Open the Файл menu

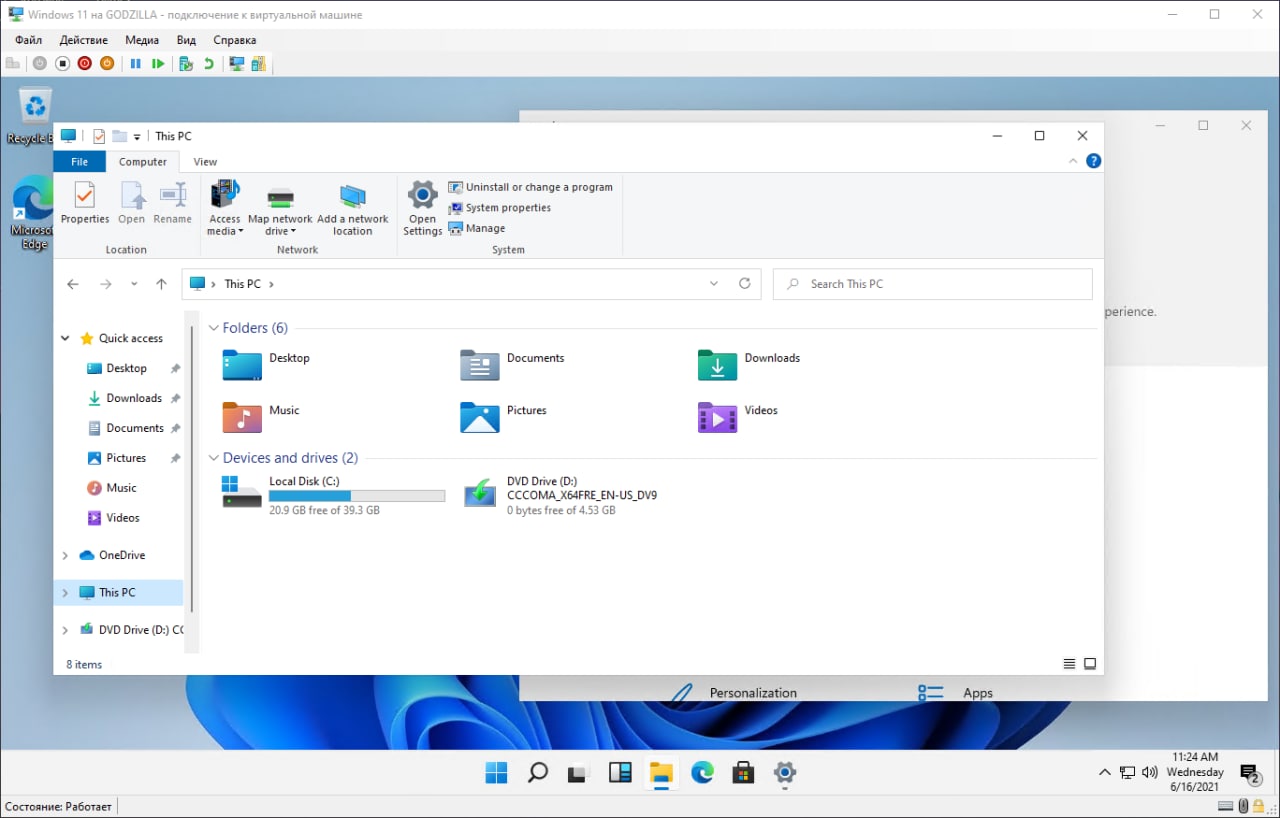pos(28,40)
